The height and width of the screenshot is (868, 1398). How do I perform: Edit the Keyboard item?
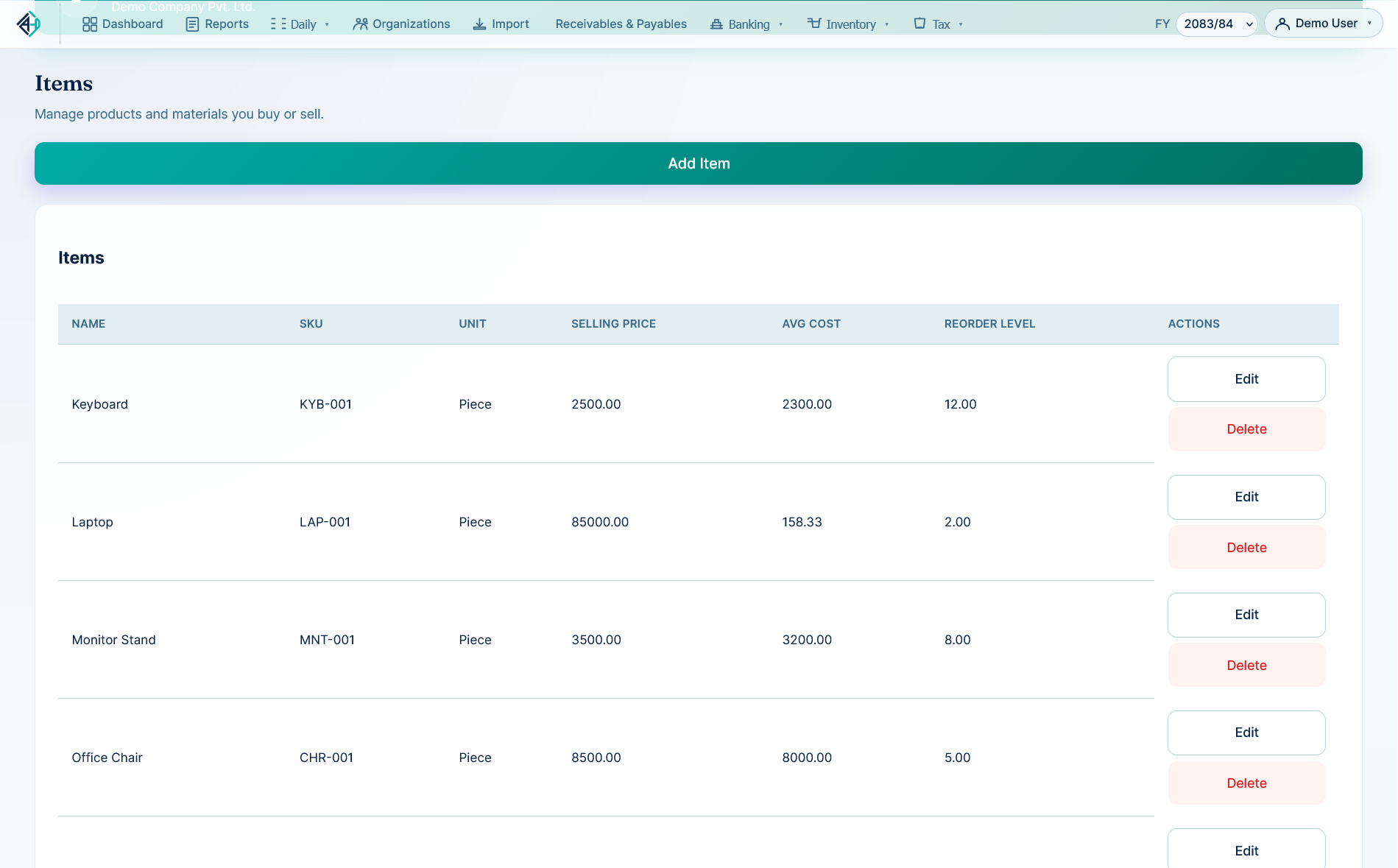tap(1246, 379)
